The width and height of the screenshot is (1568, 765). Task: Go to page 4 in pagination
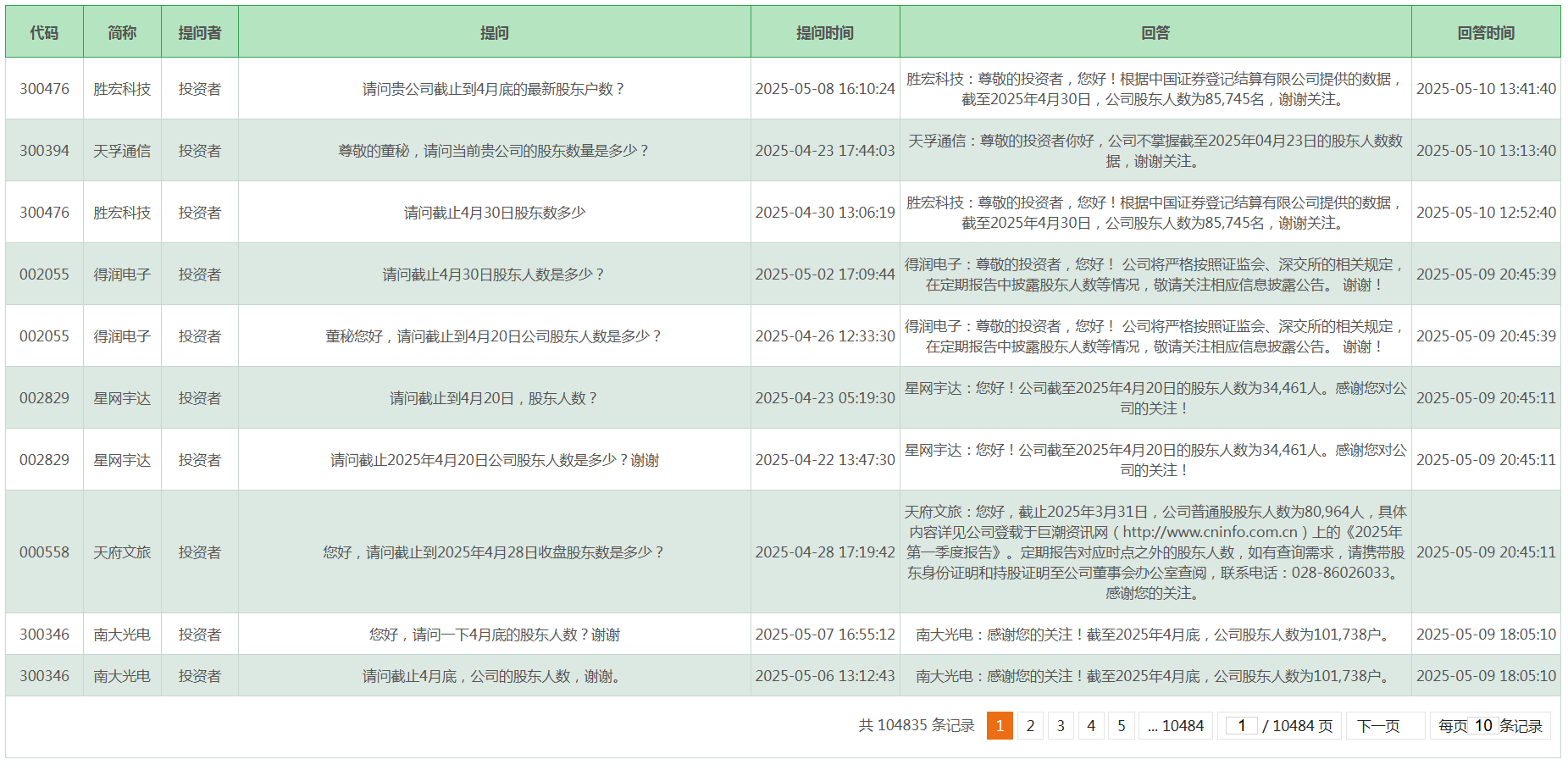coord(1091,726)
